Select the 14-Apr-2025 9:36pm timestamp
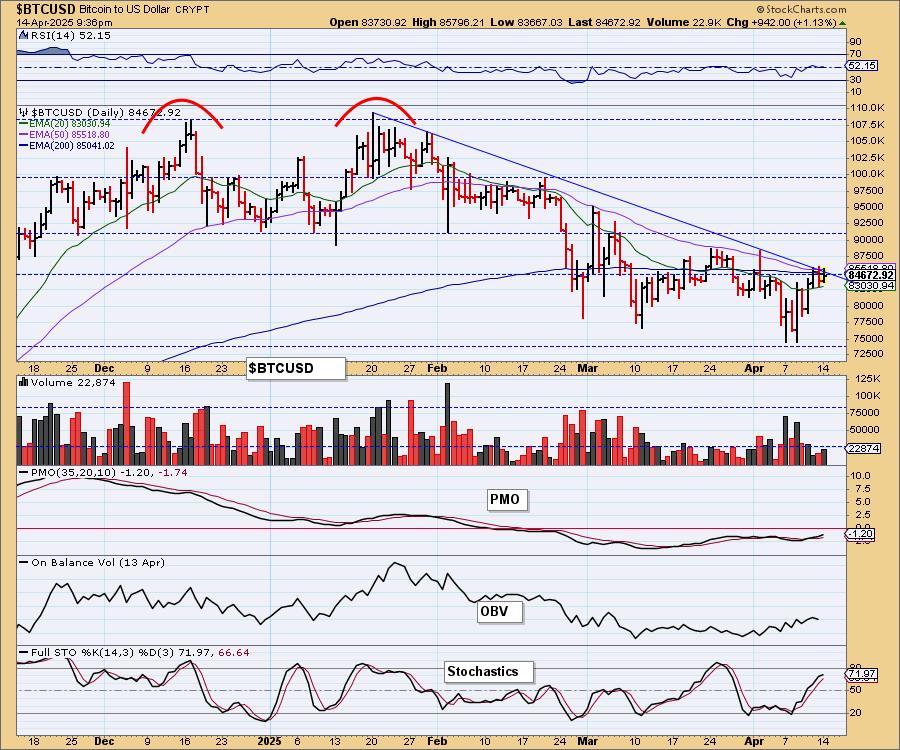Viewport: 900px width, 750px height. 64,22
